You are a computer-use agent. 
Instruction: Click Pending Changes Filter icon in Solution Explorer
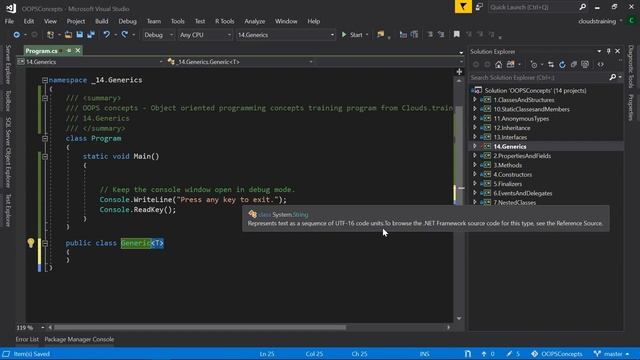(534, 64)
